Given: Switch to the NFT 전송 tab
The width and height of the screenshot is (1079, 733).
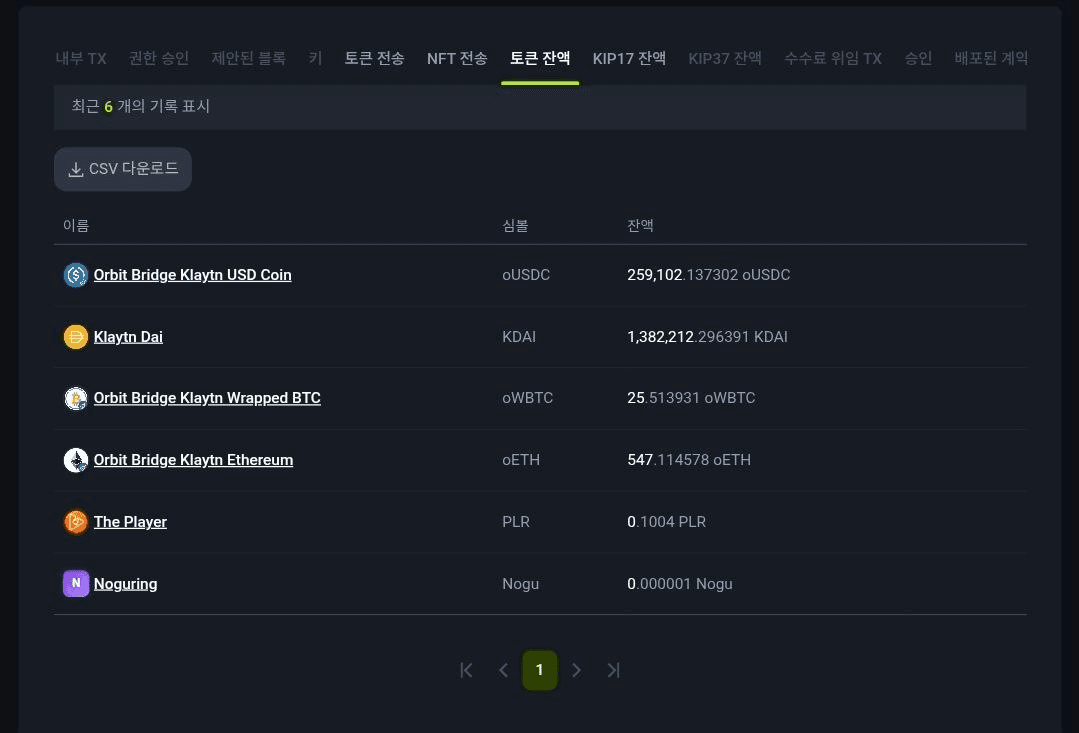Looking at the screenshot, I should pos(457,59).
